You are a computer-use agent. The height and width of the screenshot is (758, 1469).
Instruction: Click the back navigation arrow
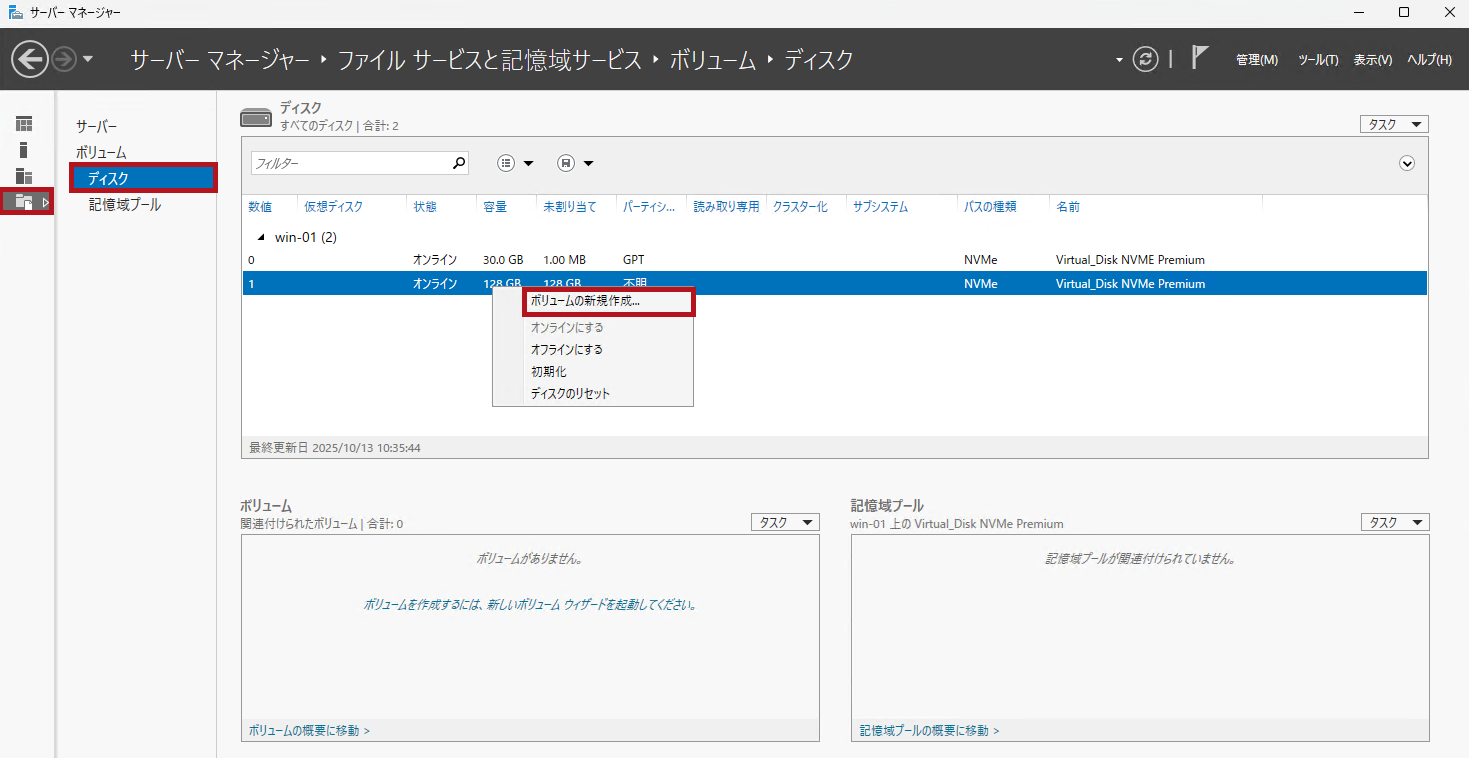[30, 60]
